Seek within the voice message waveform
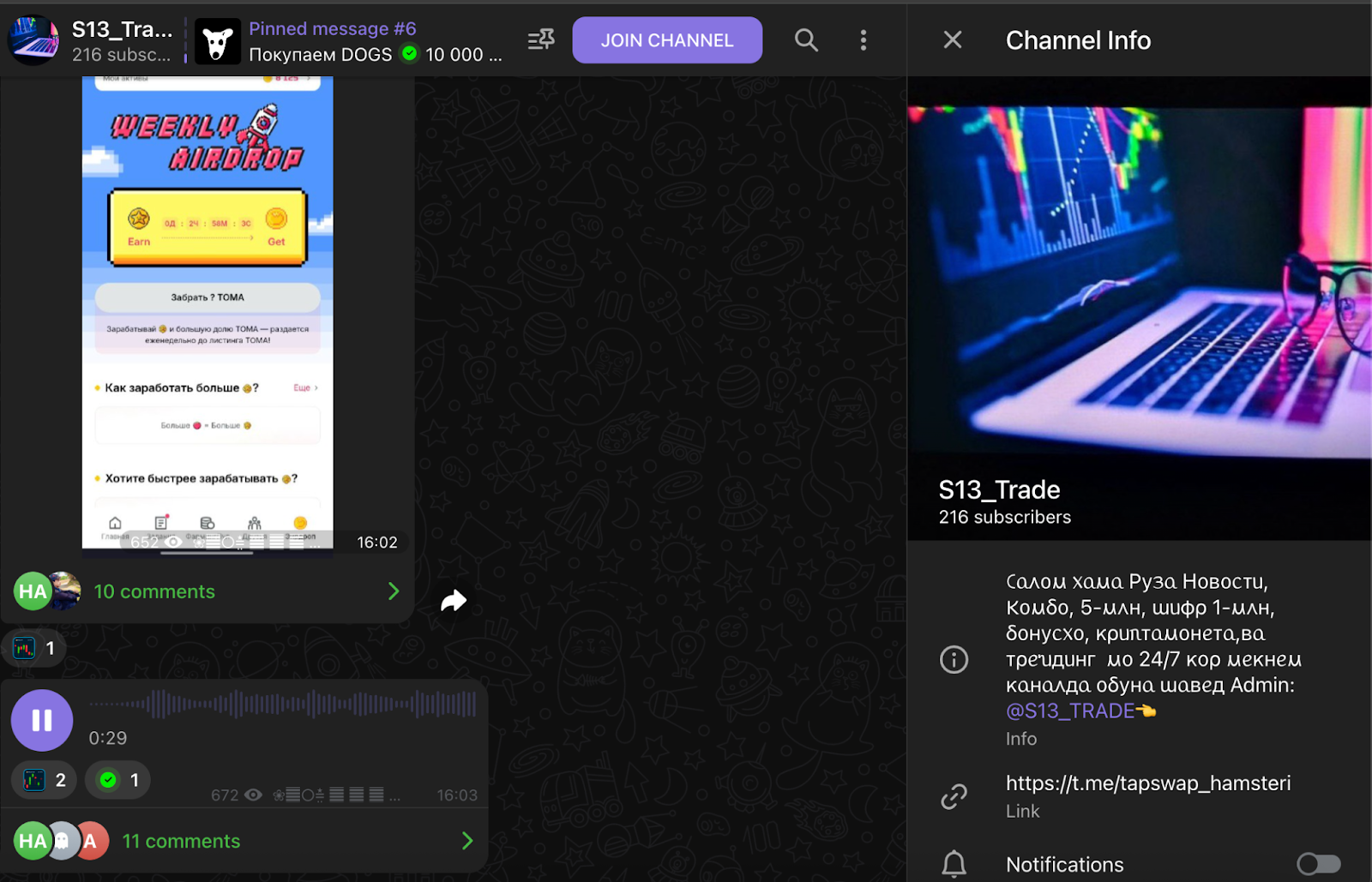Viewport: 1372px width, 882px height. click(283, 705)
